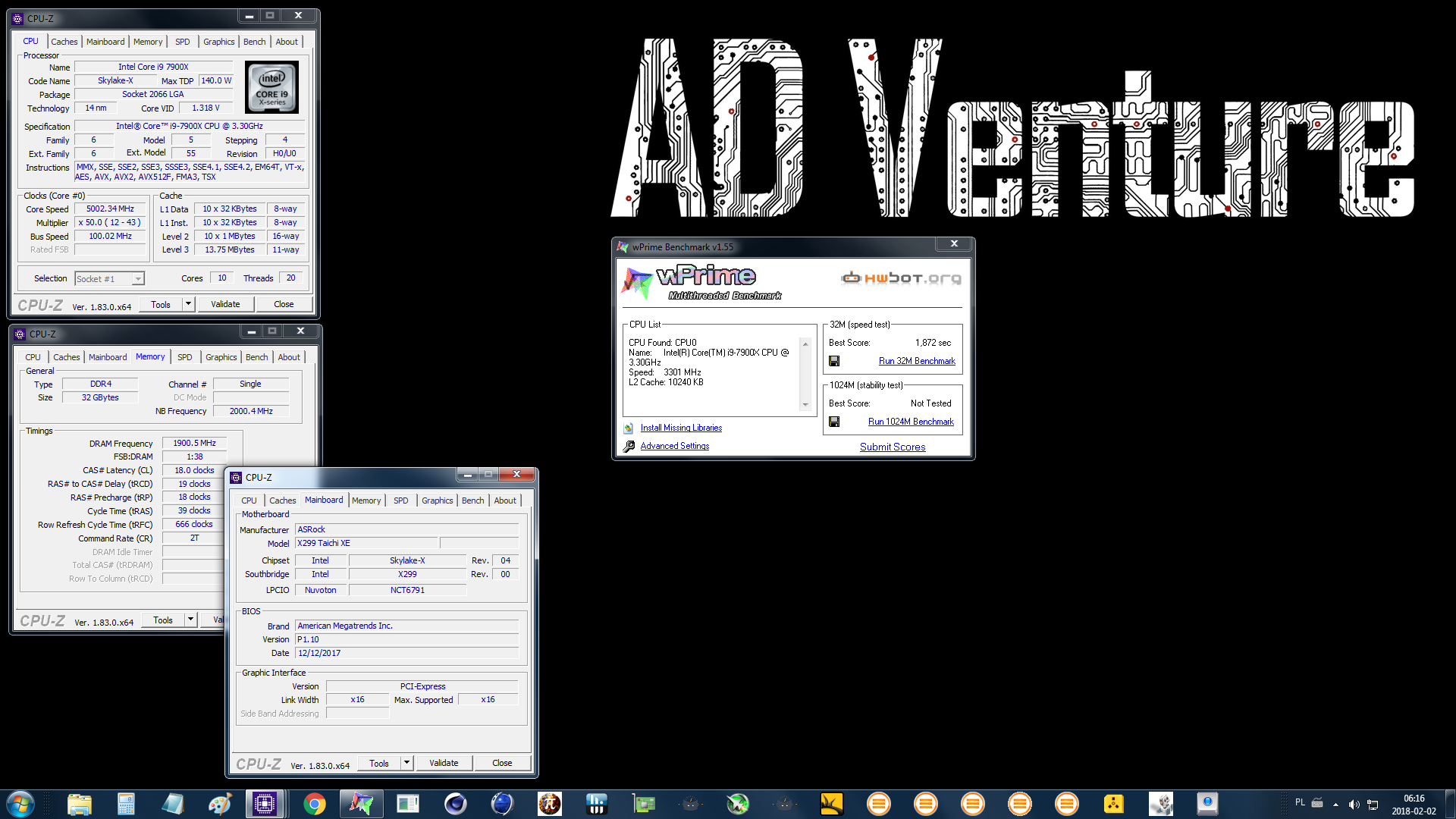The image size is (1456, 819).
Task: Click DRAM Frequency value 1900.5 MHz
Action: (x=194, y=444)
